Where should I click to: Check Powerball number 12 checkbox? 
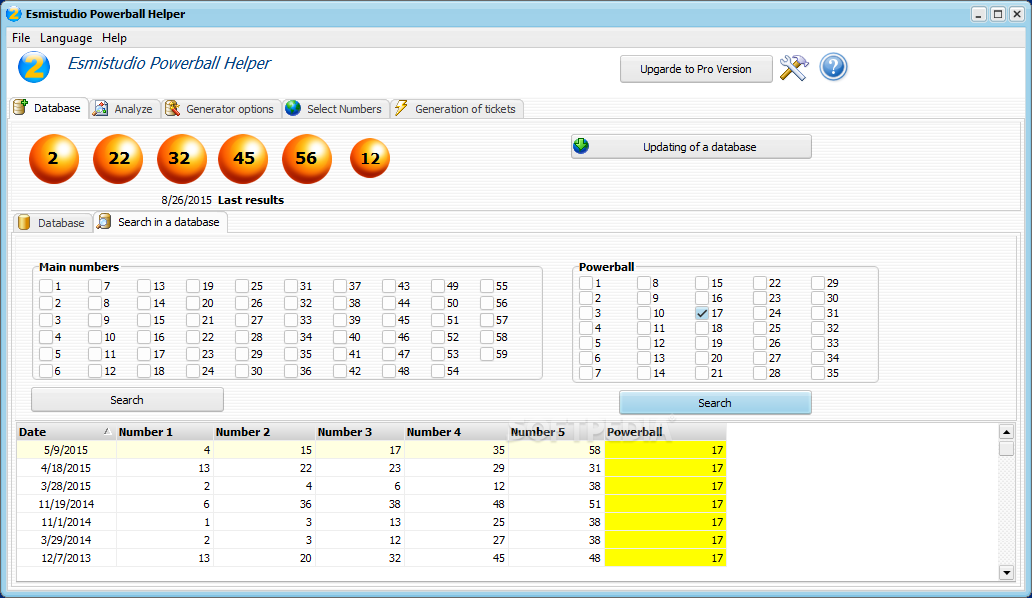(644, 343)
